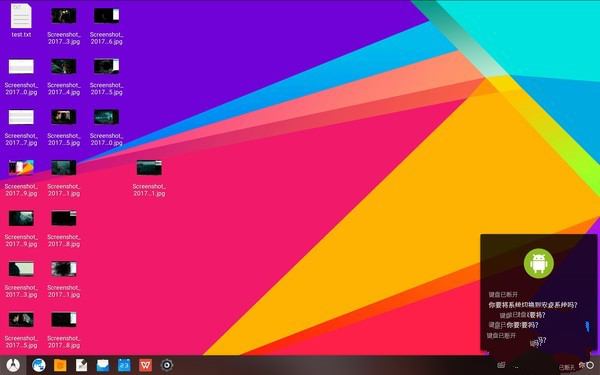Click the keyboard icon in system tray
The width and height of the screenshot is (600, 375).
501,365
